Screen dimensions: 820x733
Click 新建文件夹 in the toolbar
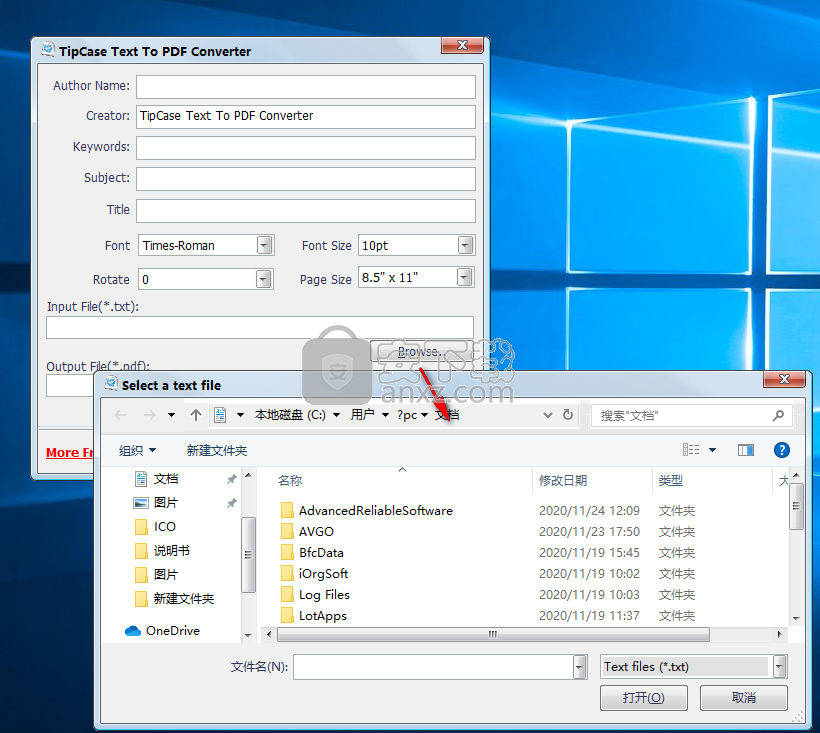coord(217,450)
